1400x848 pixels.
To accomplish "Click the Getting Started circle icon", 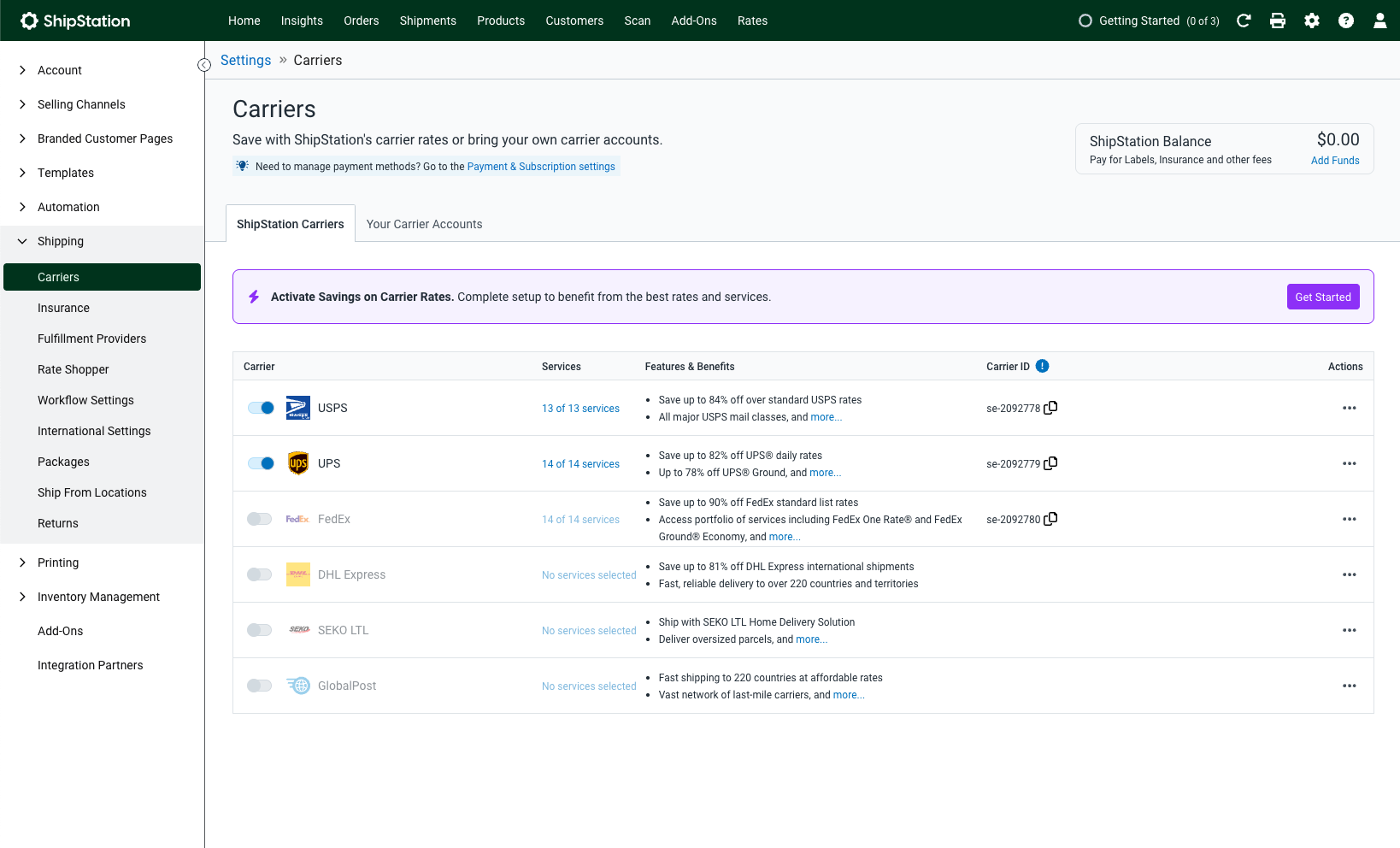I will click(1085, 21).
